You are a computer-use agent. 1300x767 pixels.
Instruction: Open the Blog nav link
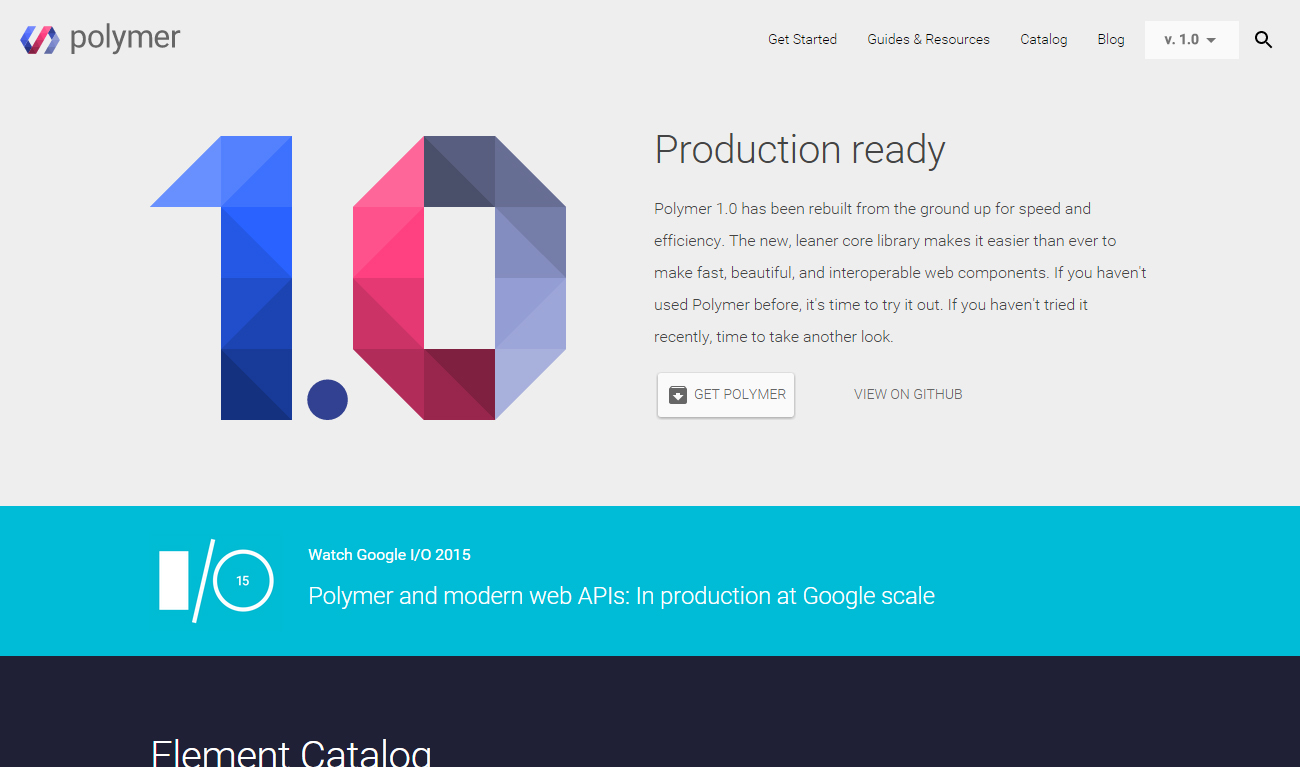pos(1110,40)
